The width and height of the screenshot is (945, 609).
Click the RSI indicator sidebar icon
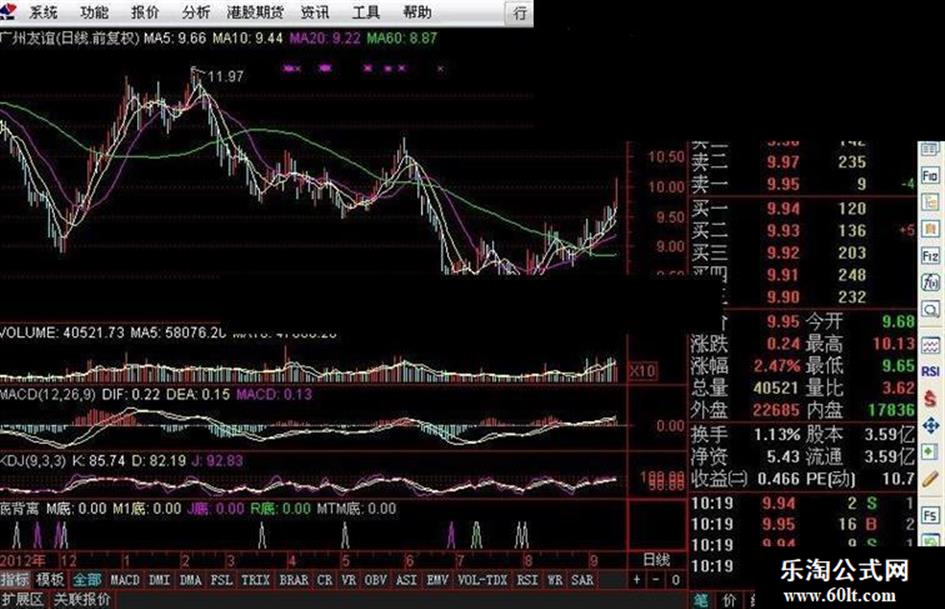[930, 371]
